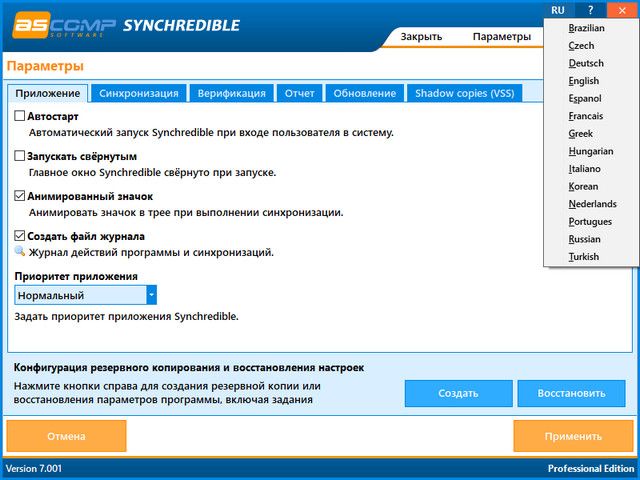
Task: Open the Верификация tab
Action: (x=231, y=93)
